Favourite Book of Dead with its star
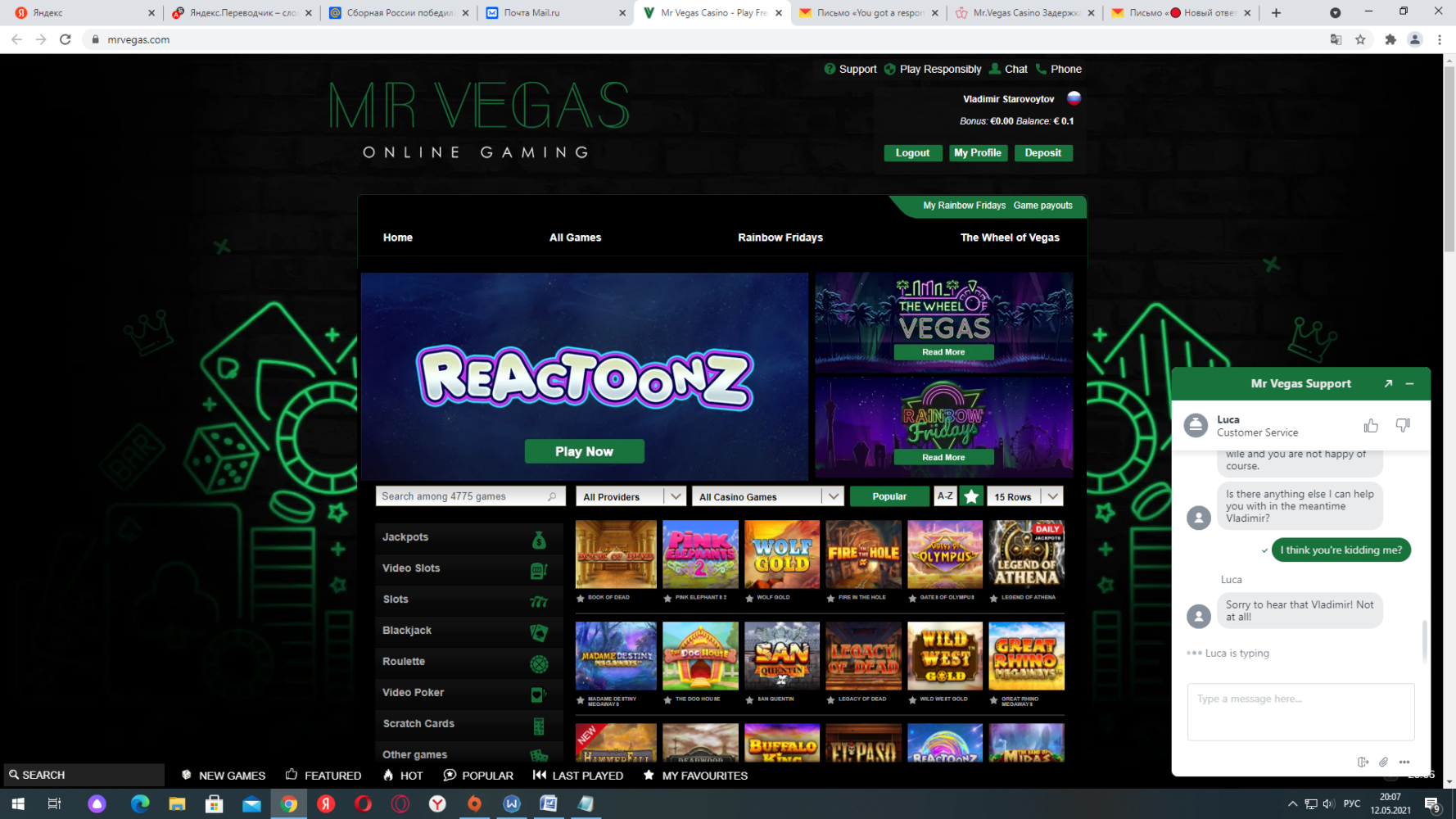The height and width of the screenshot is (819, 1456). (x=581, y=598)
